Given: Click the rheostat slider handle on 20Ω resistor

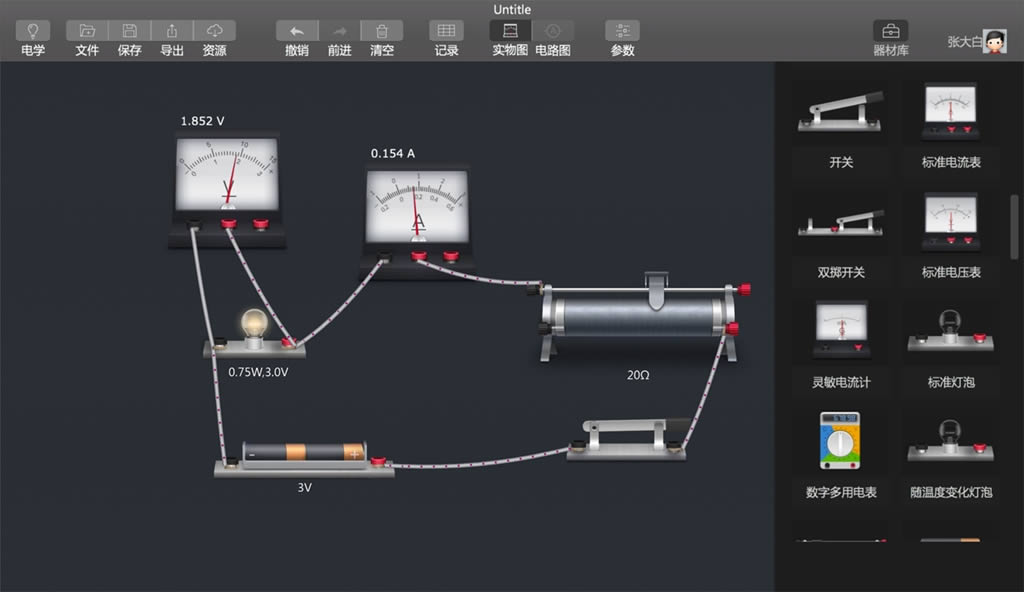Looking at the screenshot, I should coord(656,289).
